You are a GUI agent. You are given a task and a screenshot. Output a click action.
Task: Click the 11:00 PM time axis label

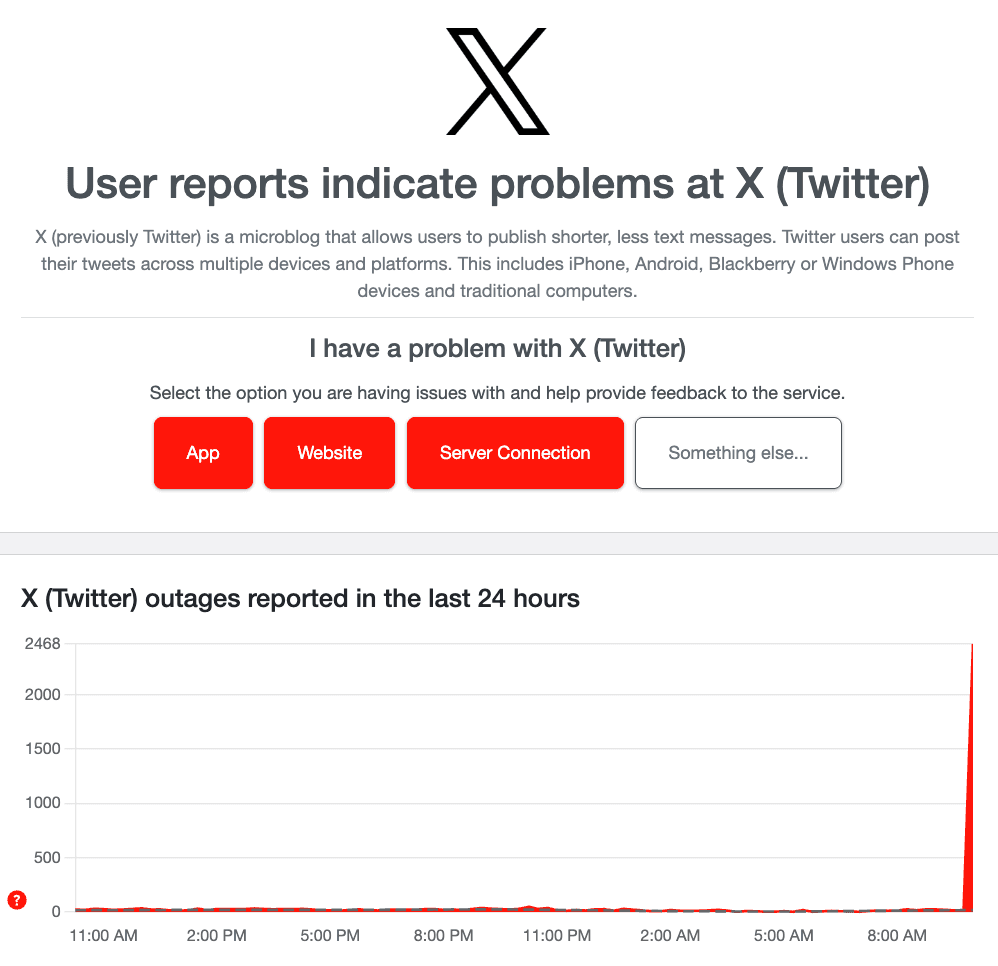[x=557, y=936]
